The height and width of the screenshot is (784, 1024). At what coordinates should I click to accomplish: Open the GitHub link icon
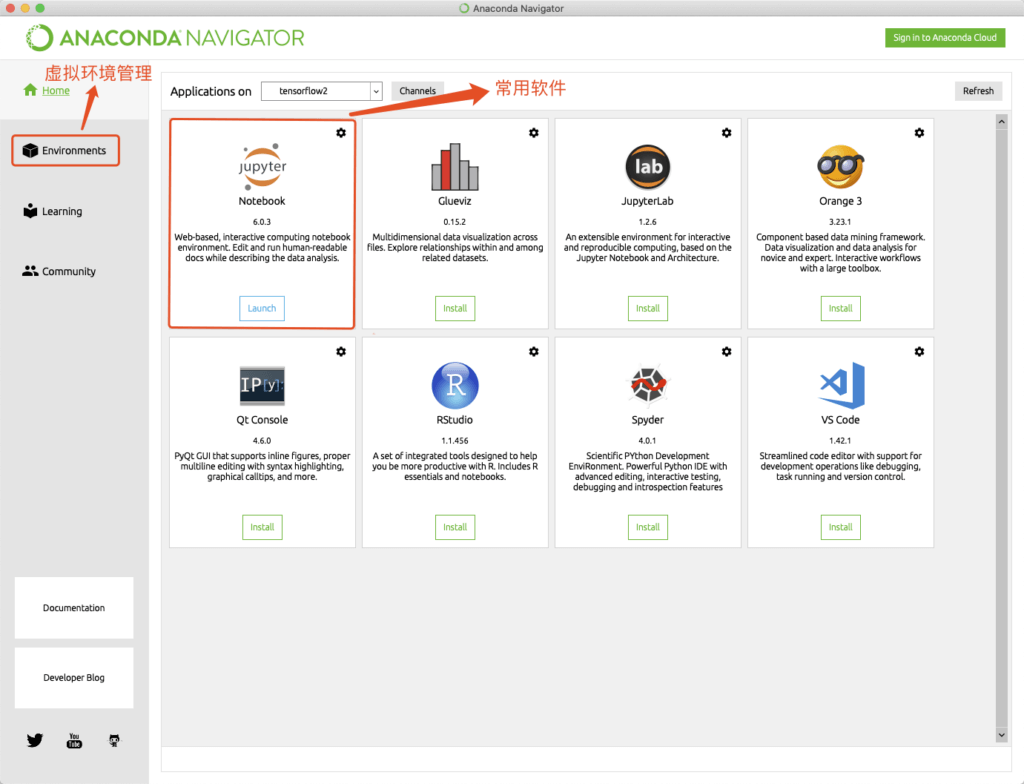(114, 740)
